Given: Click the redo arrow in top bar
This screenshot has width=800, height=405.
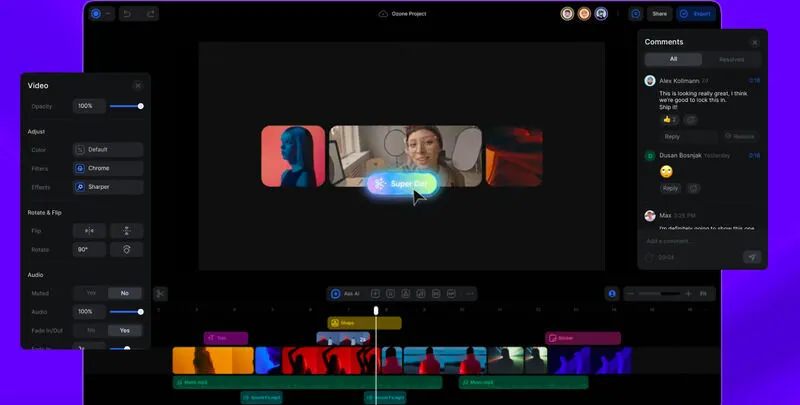Looking at the screenshot, I should pyautogui.click(x=151, y=14).
